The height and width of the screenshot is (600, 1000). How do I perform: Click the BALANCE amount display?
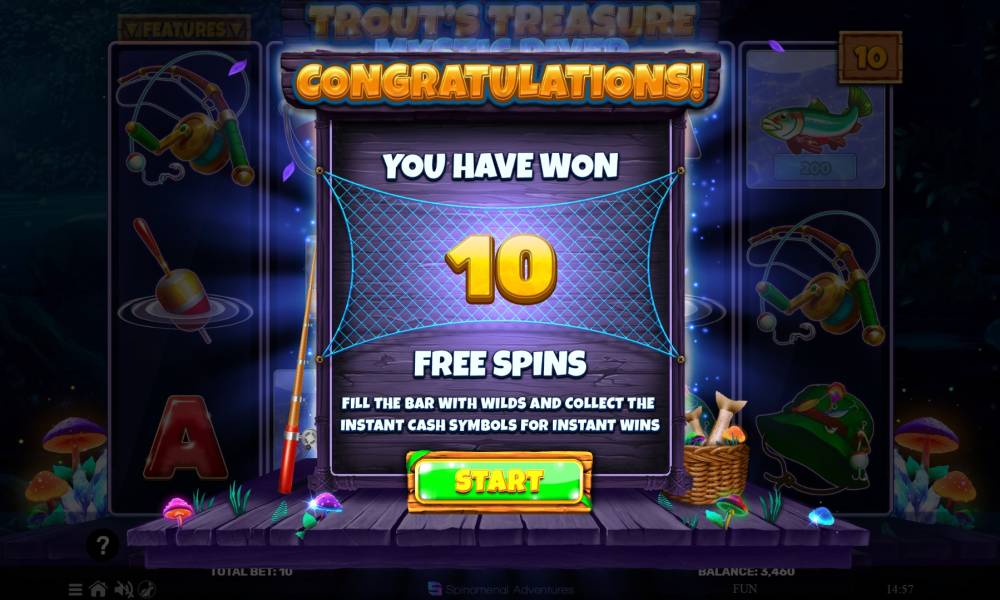pyautogui.click(x=746, y=571)
